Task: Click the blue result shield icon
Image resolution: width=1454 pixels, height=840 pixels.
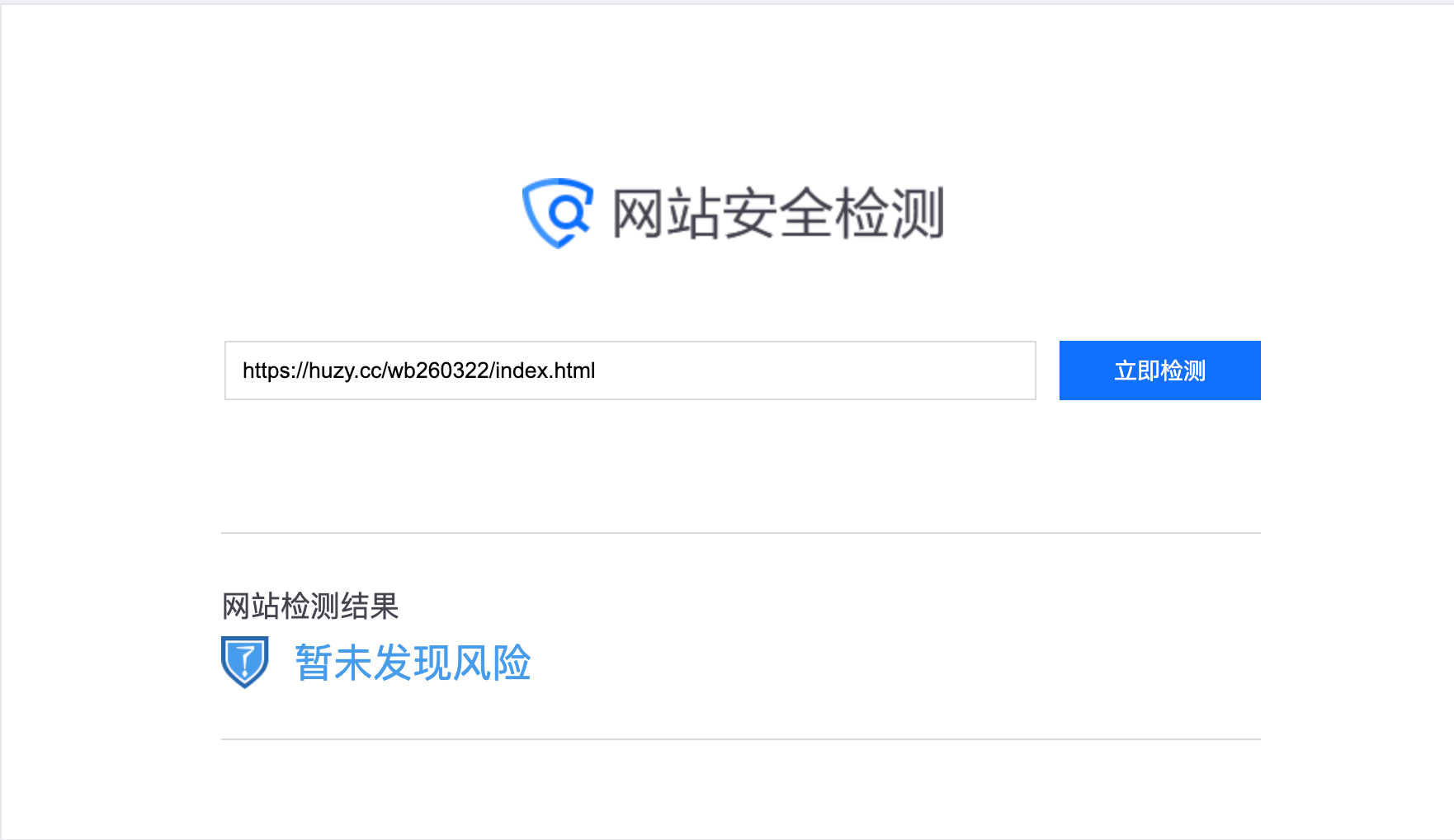Action: tap(245, 662)
